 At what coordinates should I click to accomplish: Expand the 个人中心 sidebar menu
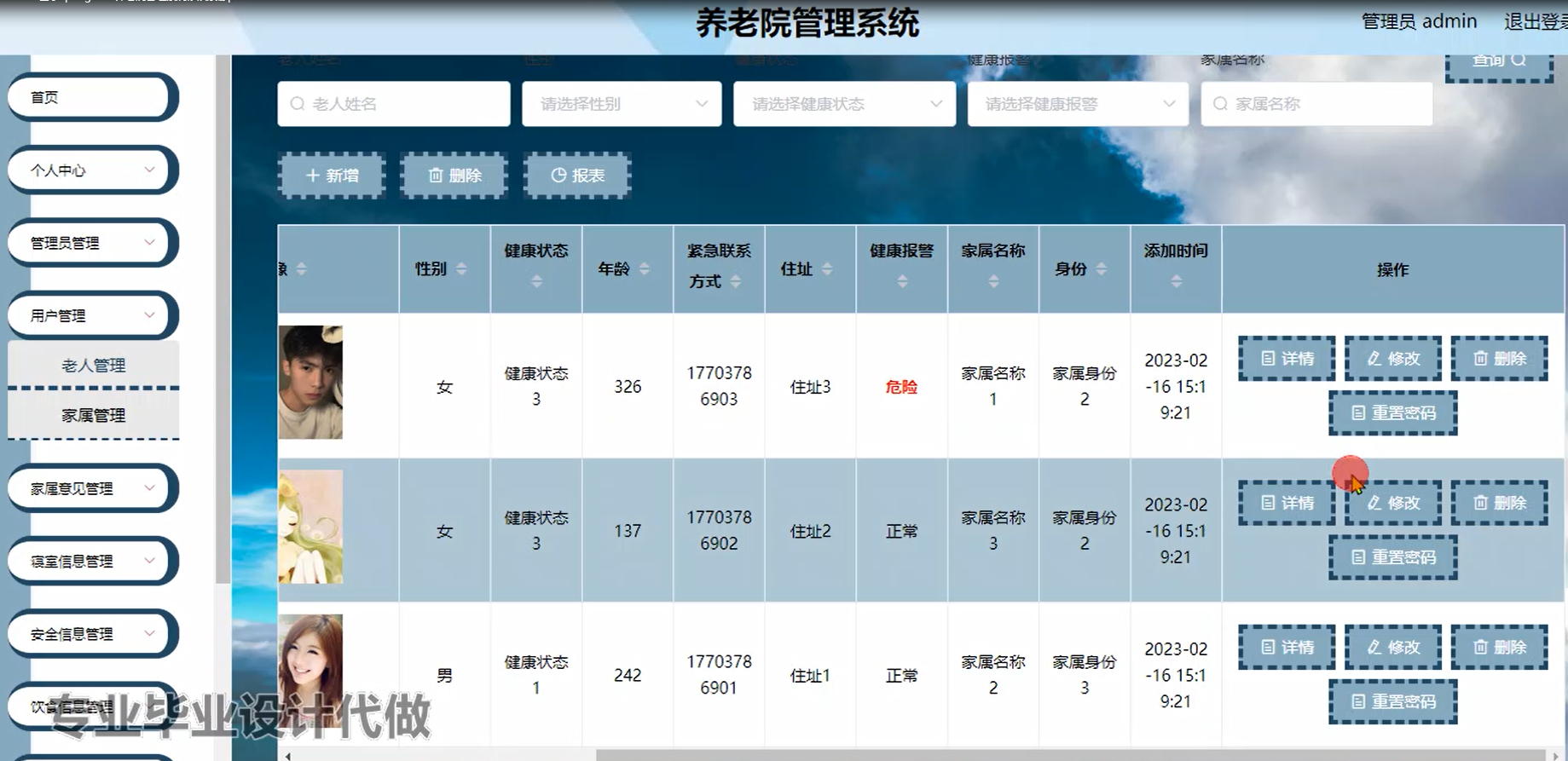pyautogui.click(x=91, y=170)
